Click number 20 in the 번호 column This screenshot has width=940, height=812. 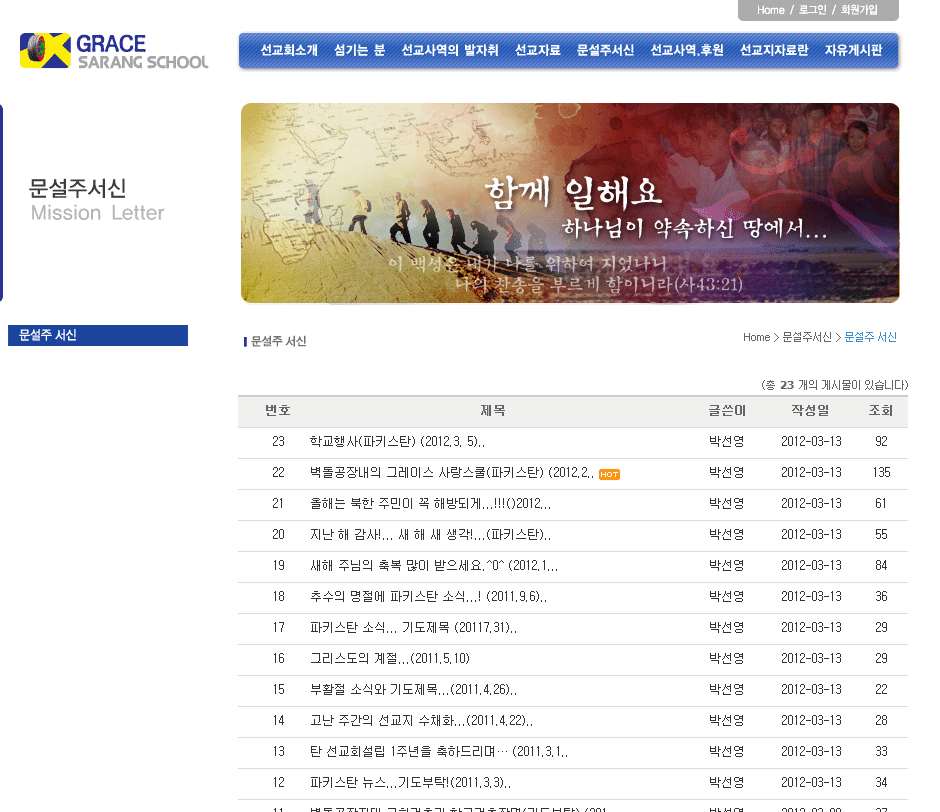(278, 535)
